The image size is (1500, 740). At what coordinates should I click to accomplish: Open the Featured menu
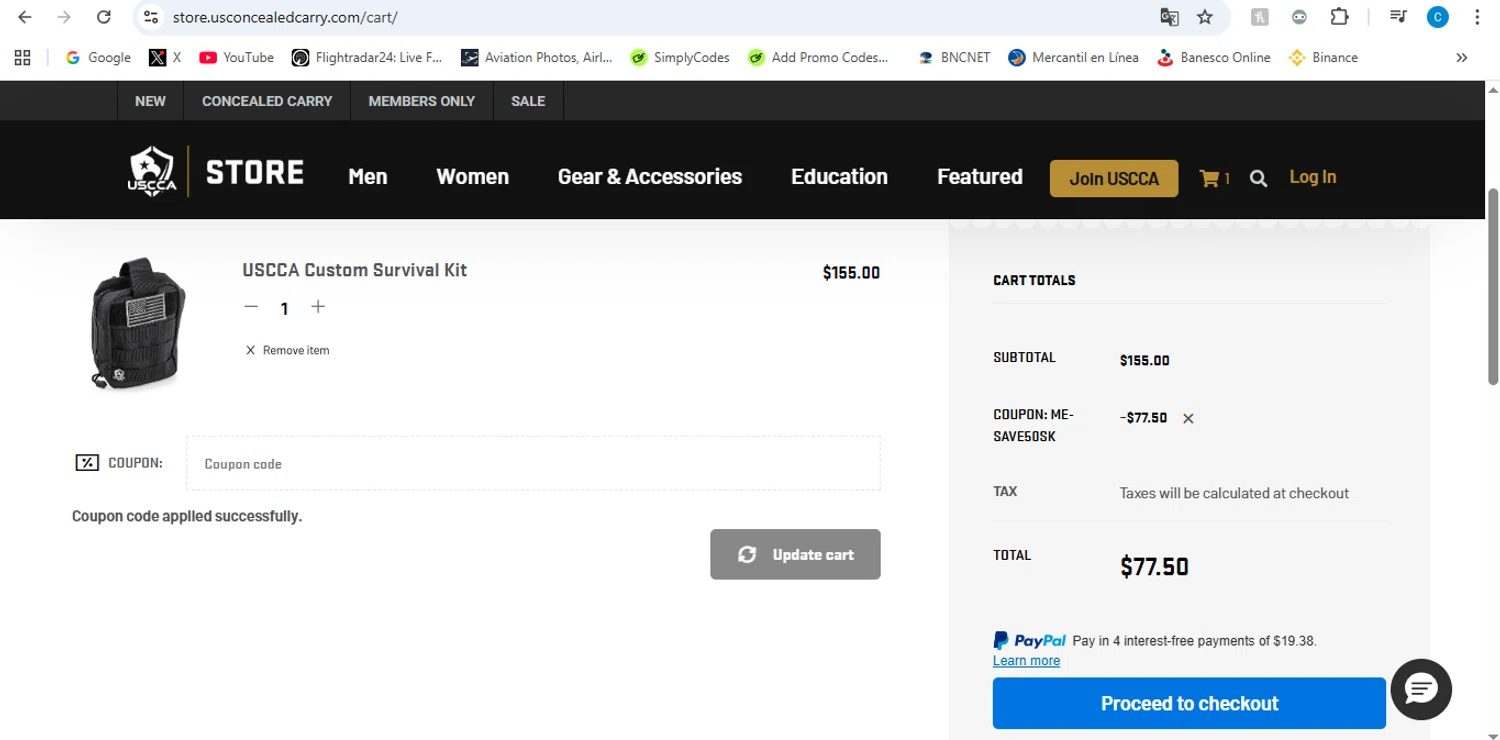(980, 177)
